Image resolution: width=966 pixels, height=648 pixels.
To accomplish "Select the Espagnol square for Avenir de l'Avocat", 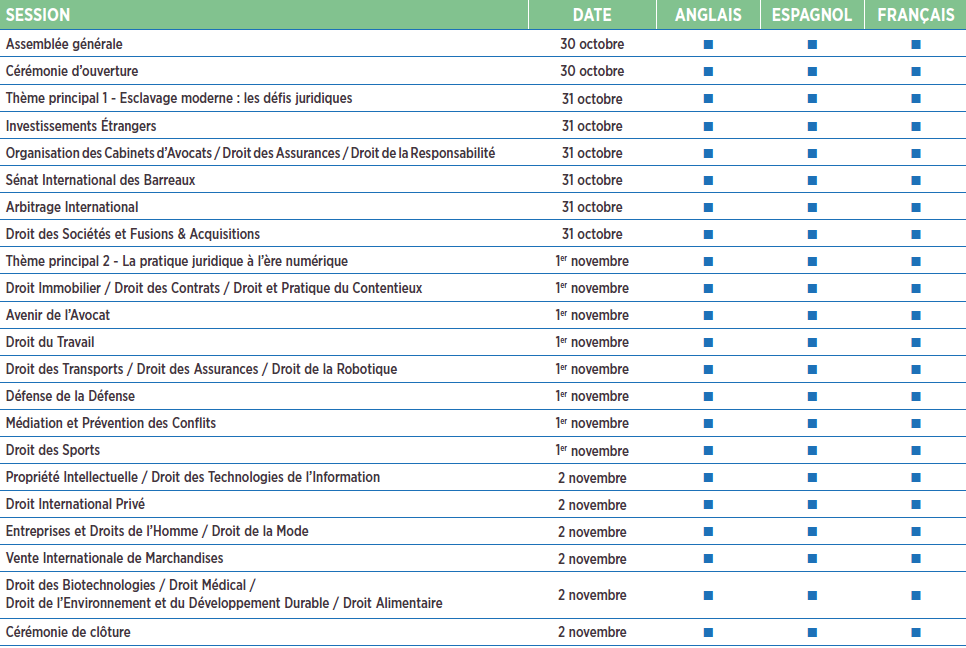I will click(x=812, y=315).
